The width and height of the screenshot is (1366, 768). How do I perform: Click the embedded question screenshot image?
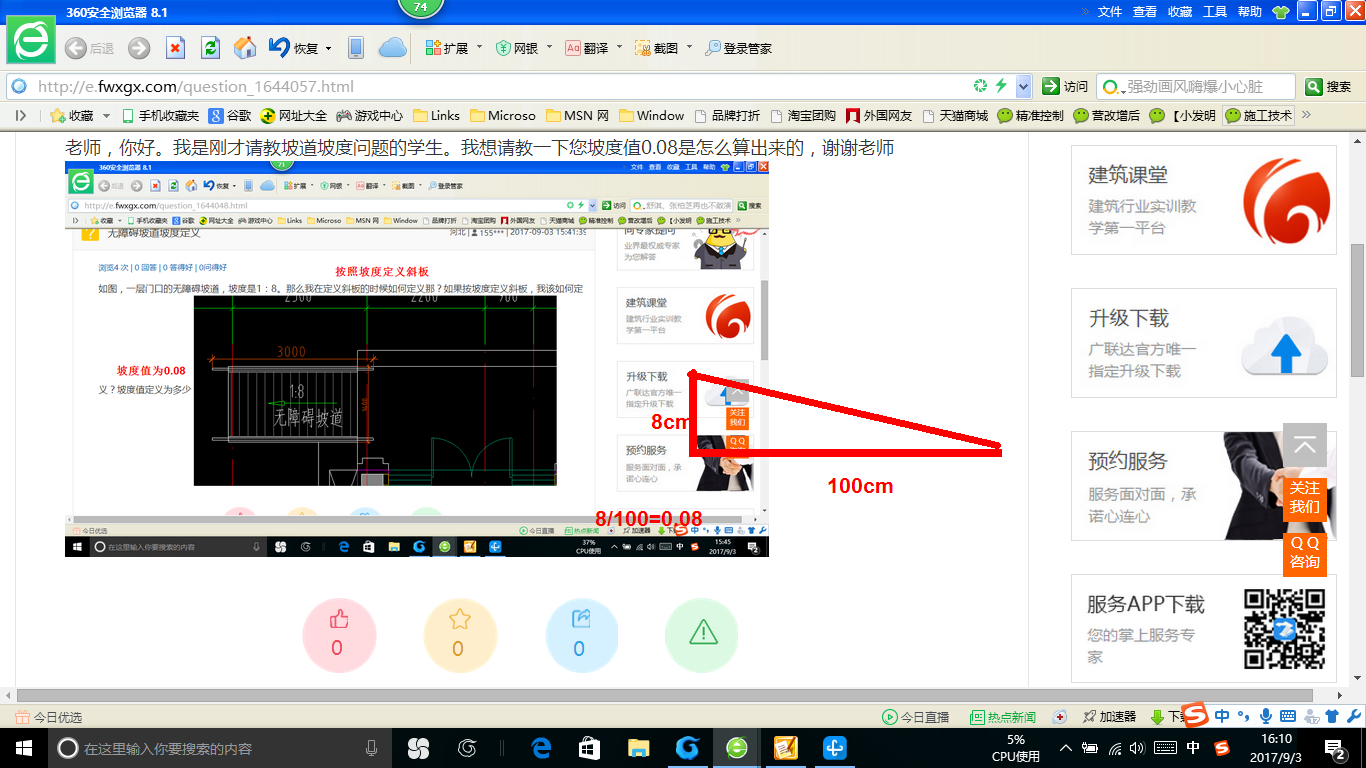point(417,358)
